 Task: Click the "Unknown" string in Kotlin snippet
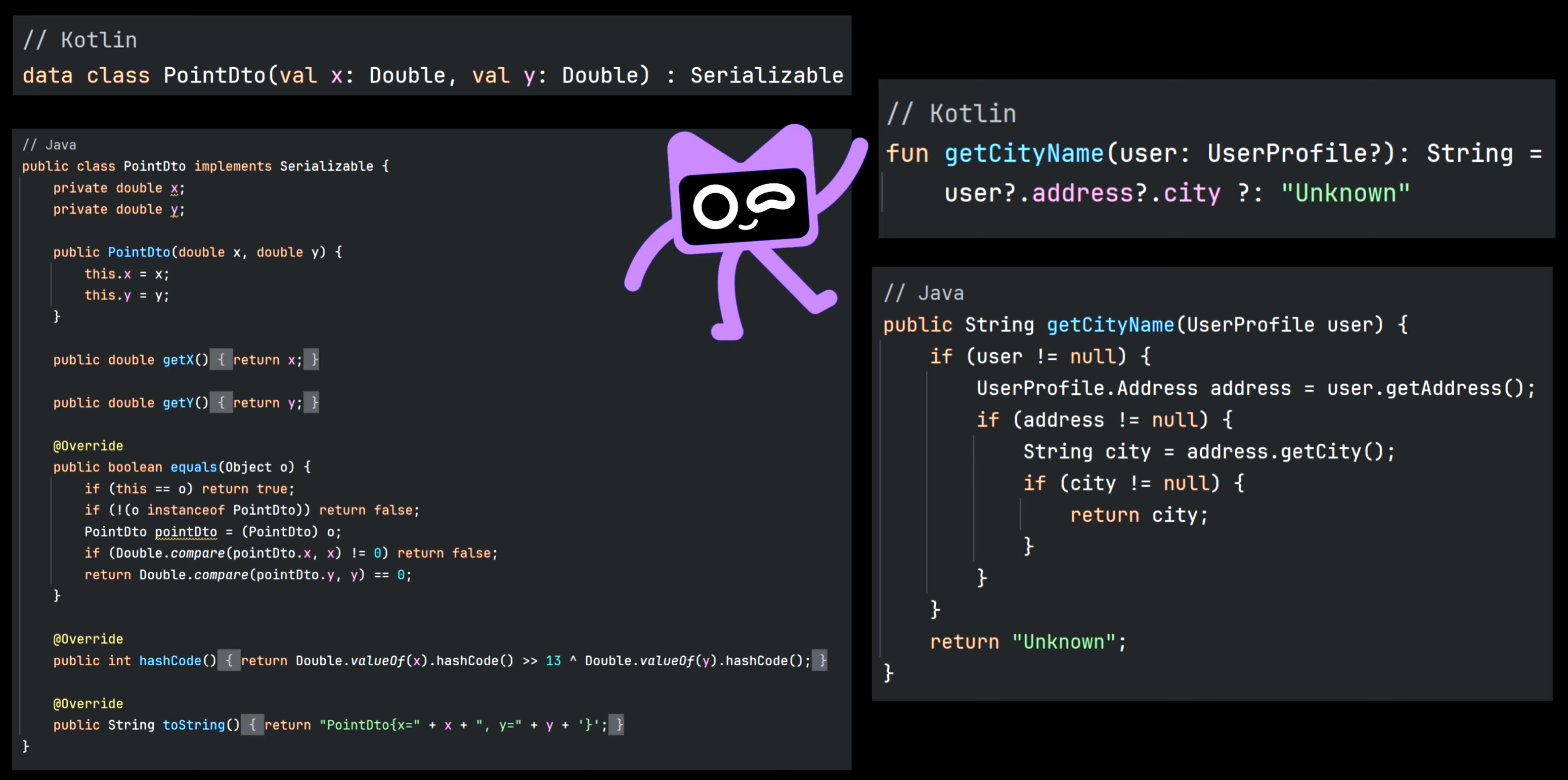pyautogui.click(x=1345, y=194)
